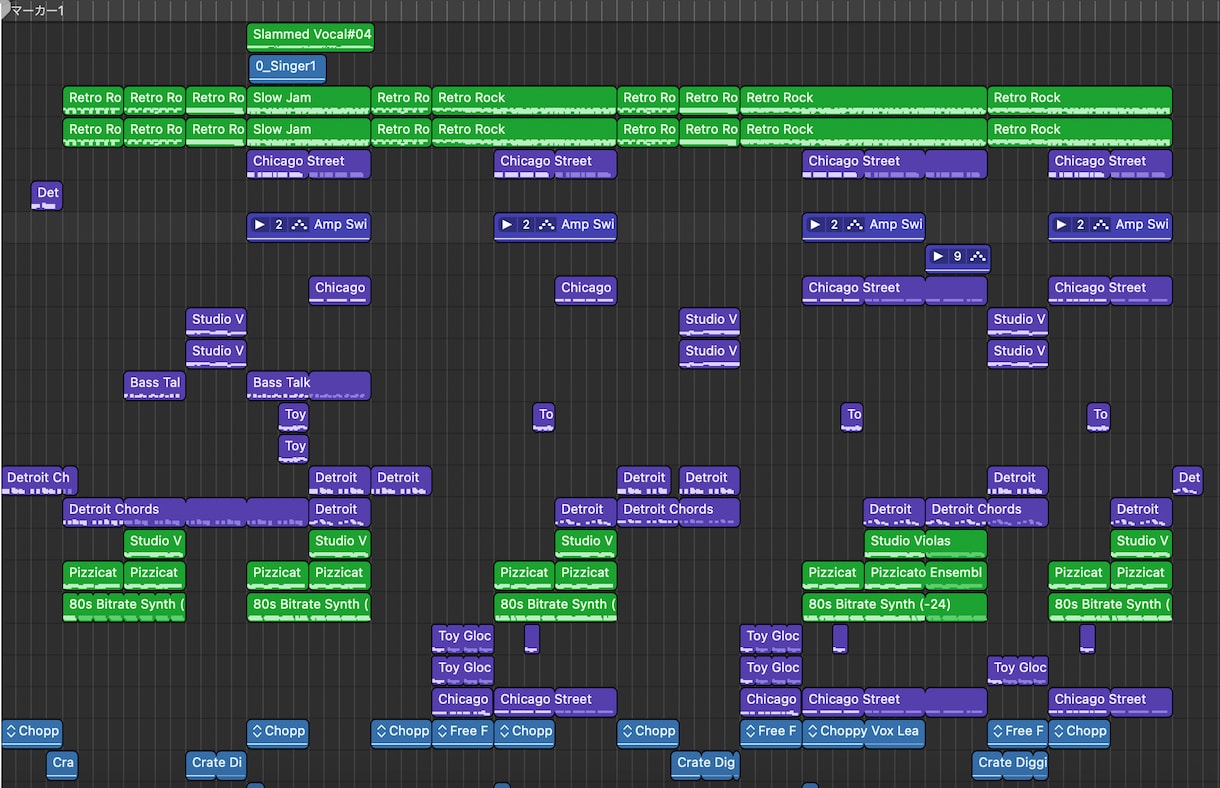Select the Crate Di region
The width and height of the screenshot is (1220, 788).
pos(216,766)
